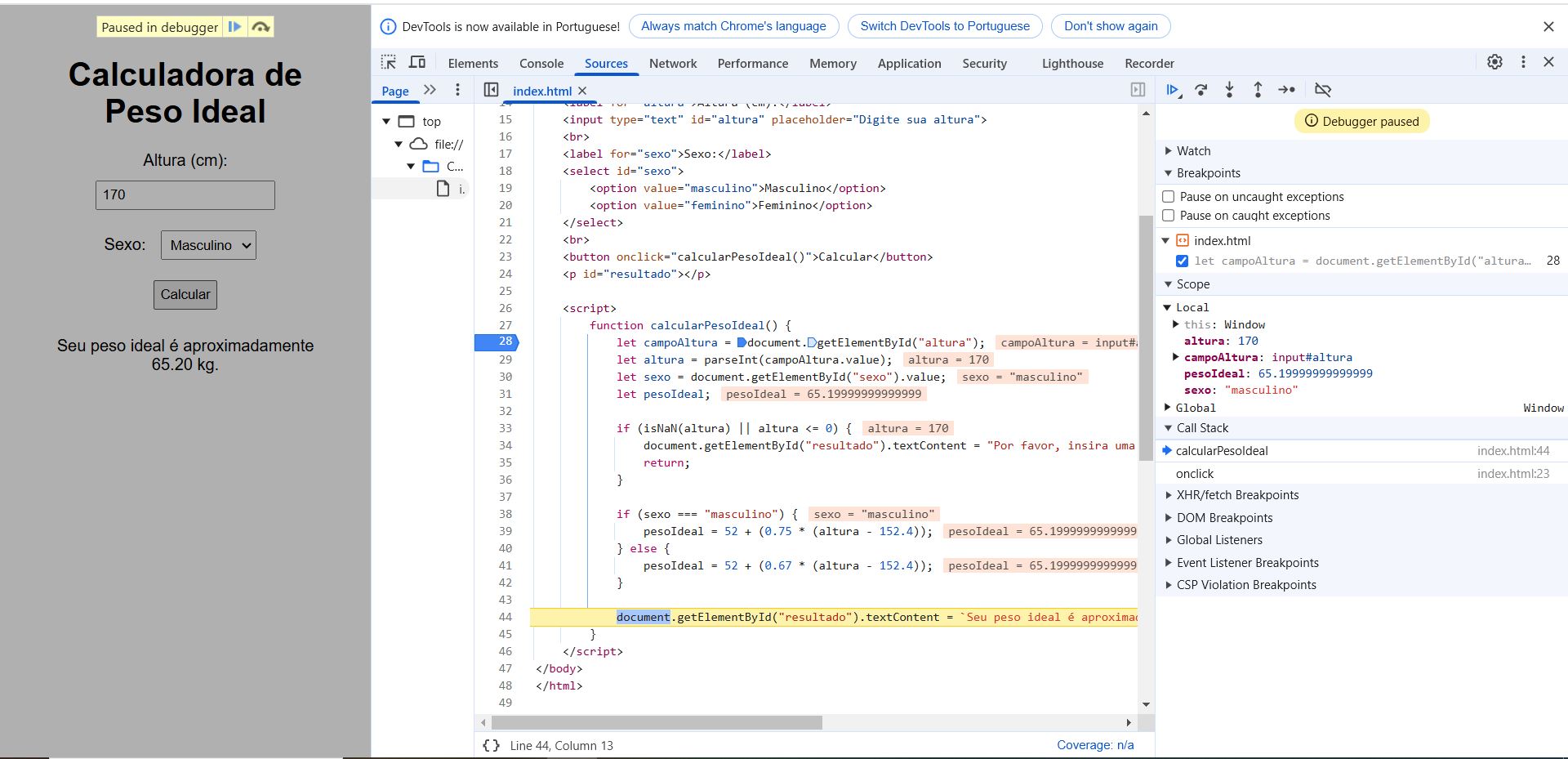Collapse the Breakpoints section
Screen dimensions: 1568x759
pyautogui.click(x=1169, y=173)
